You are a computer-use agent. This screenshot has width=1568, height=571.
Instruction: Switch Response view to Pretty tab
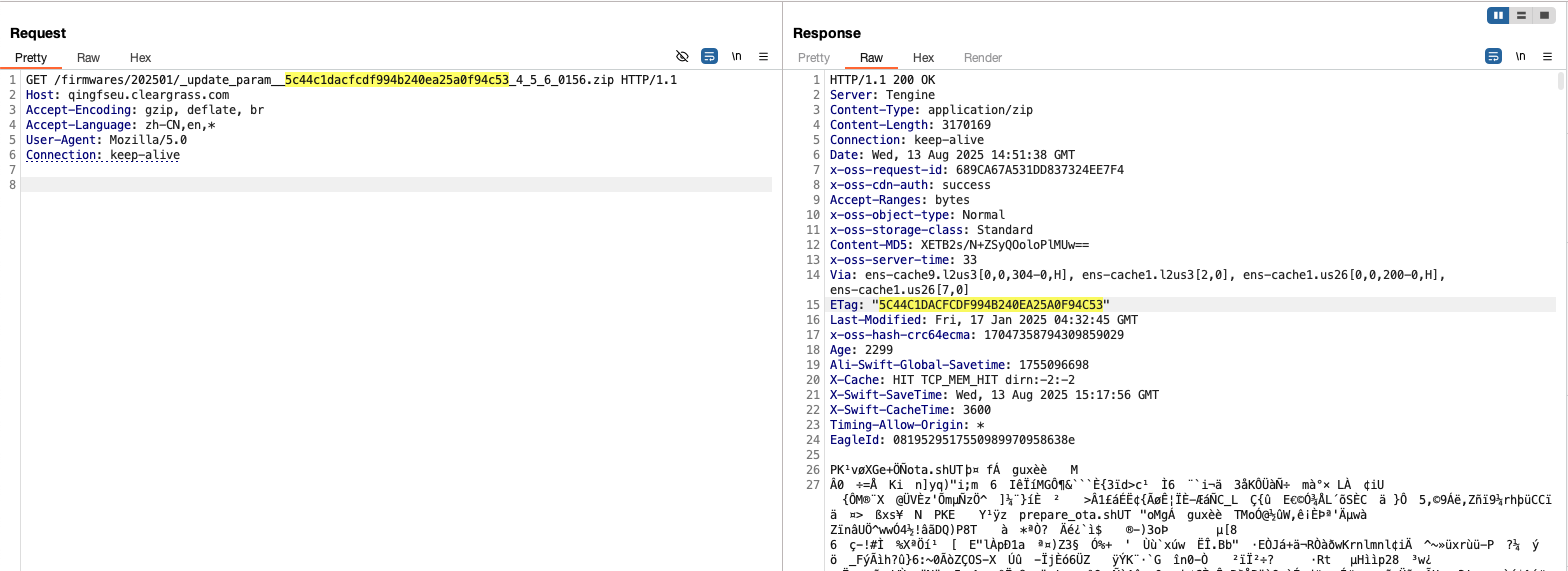[x=814, y=58]
